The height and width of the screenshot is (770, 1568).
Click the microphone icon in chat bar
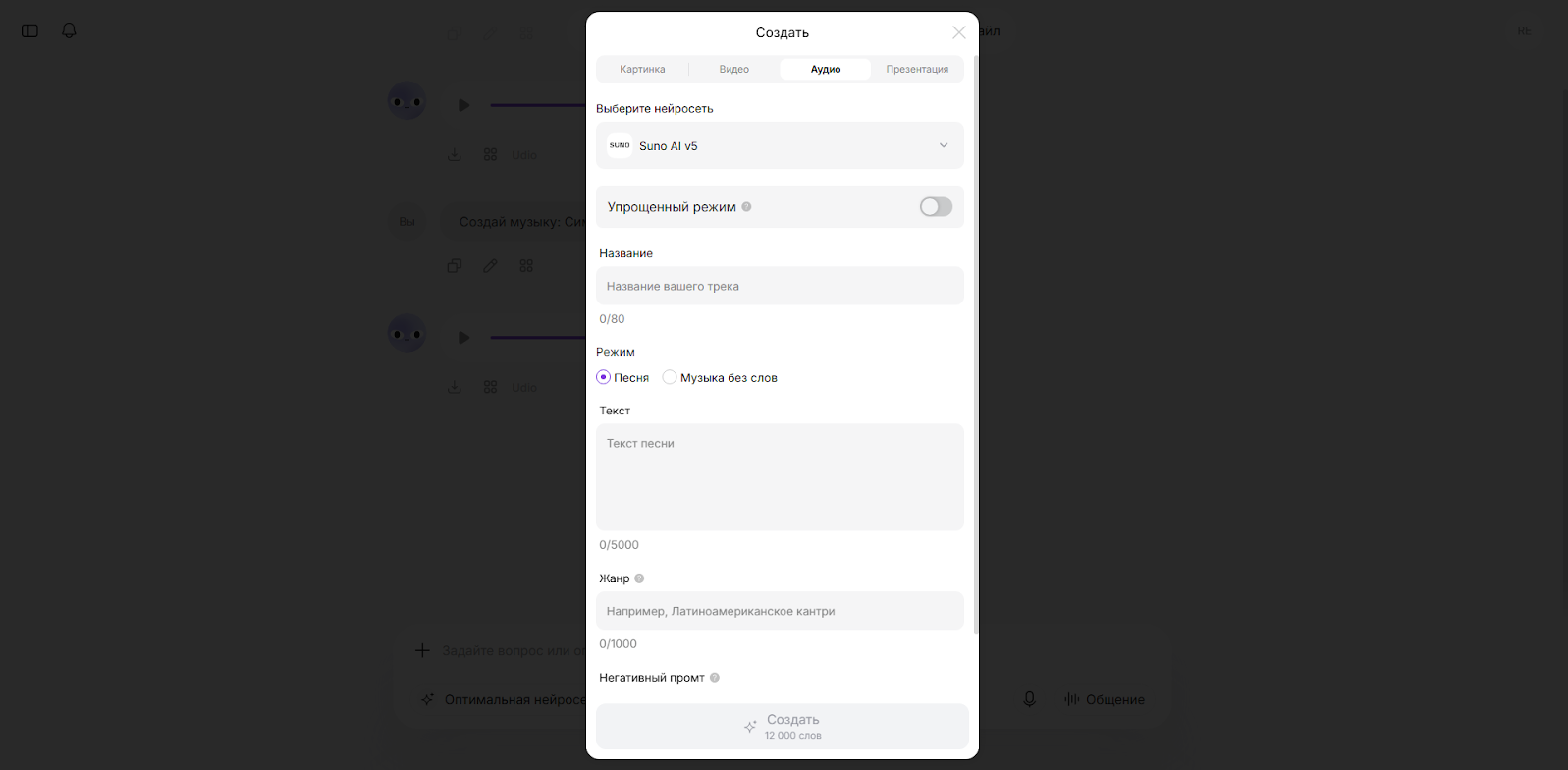tap(1029, 699)
